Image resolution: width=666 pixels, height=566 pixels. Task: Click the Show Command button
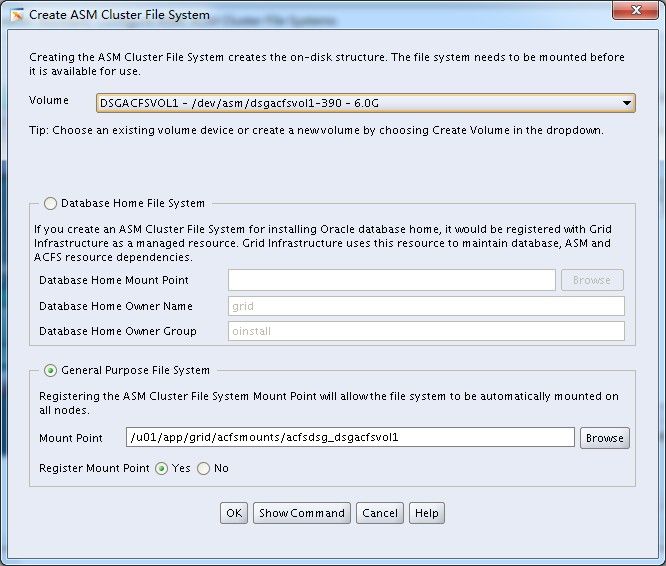pyautogui.click(x=302, y=513)
